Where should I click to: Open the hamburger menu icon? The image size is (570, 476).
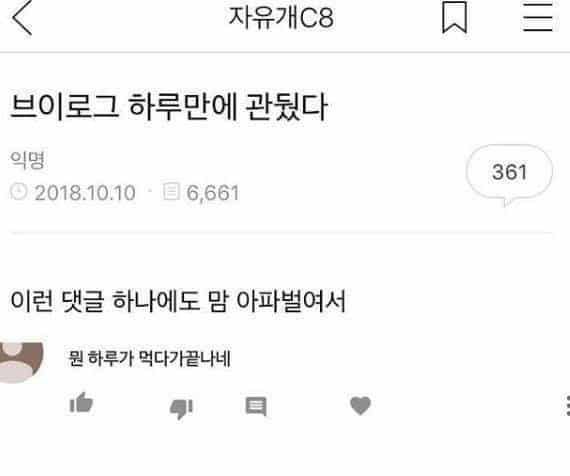(x=538, y=17)
